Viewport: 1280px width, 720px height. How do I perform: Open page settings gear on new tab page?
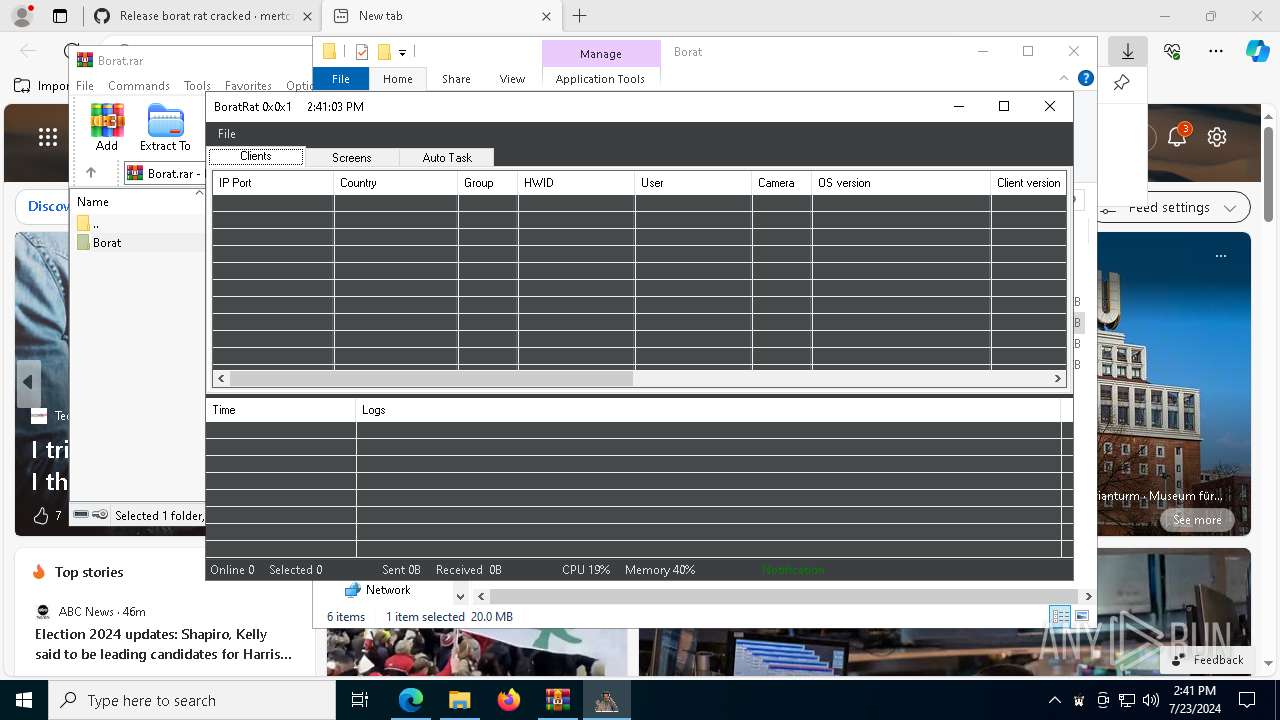[x=1216, y=137]
